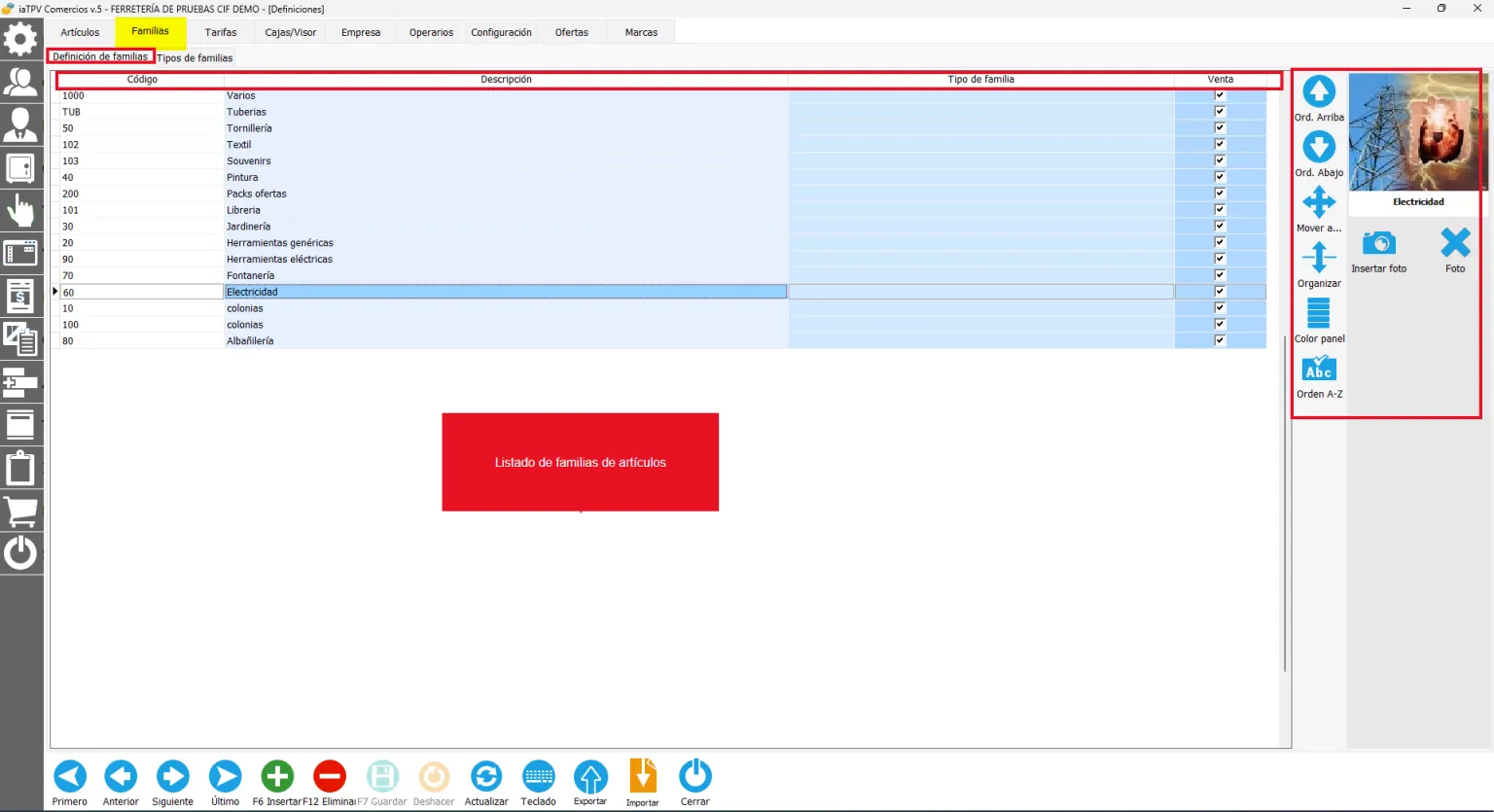Click the Tipo de familia cell for Electricidad
Viewport: 1494px width, 812px height.
coord(981,292)
